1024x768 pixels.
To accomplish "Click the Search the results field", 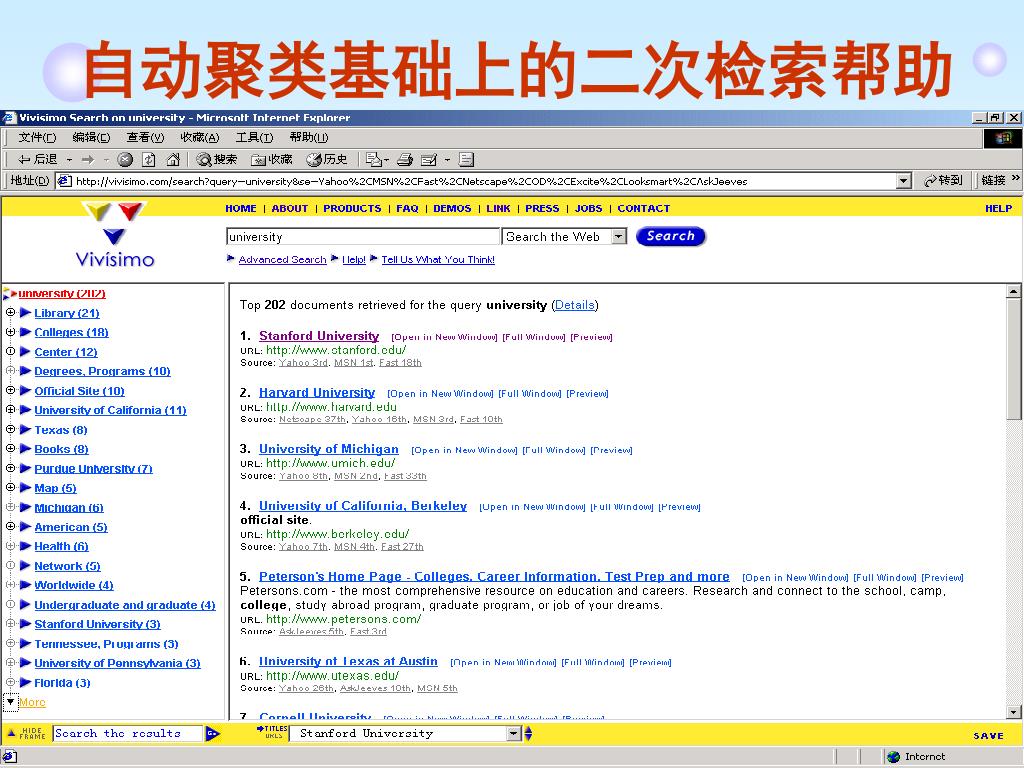I will click(x=127, y=733).
